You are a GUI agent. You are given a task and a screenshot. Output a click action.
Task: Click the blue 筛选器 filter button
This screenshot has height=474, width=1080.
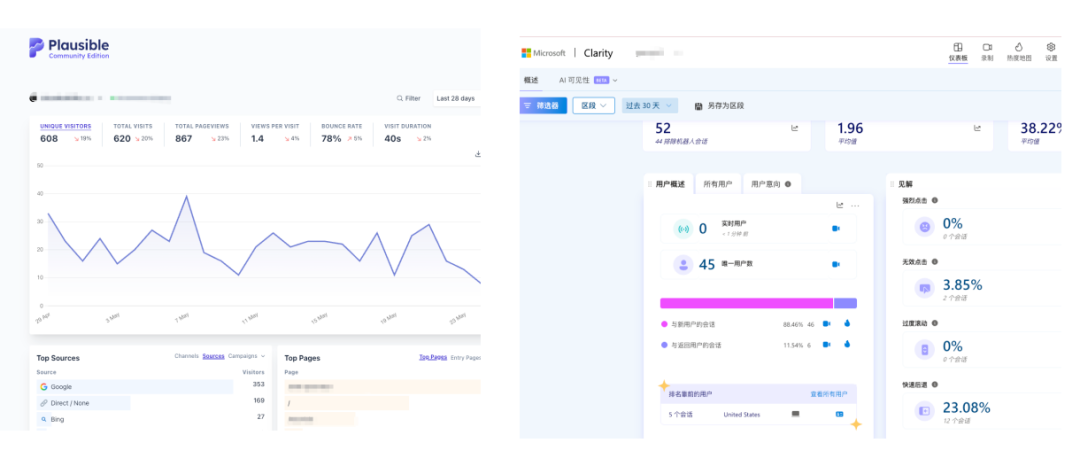coord(543,105)
